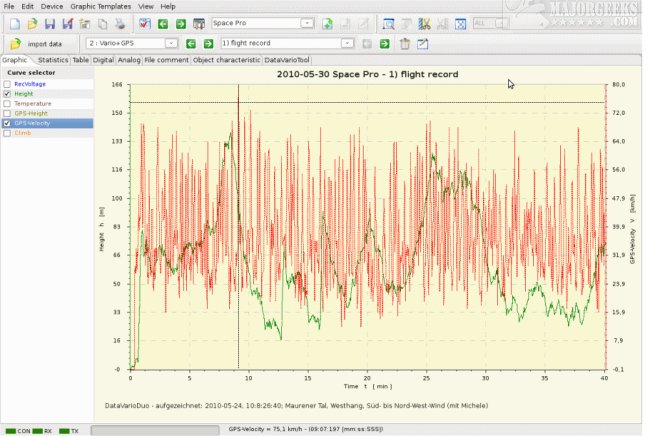Open a file with the folder icon
650x436 pixels.
pos(32,23)
